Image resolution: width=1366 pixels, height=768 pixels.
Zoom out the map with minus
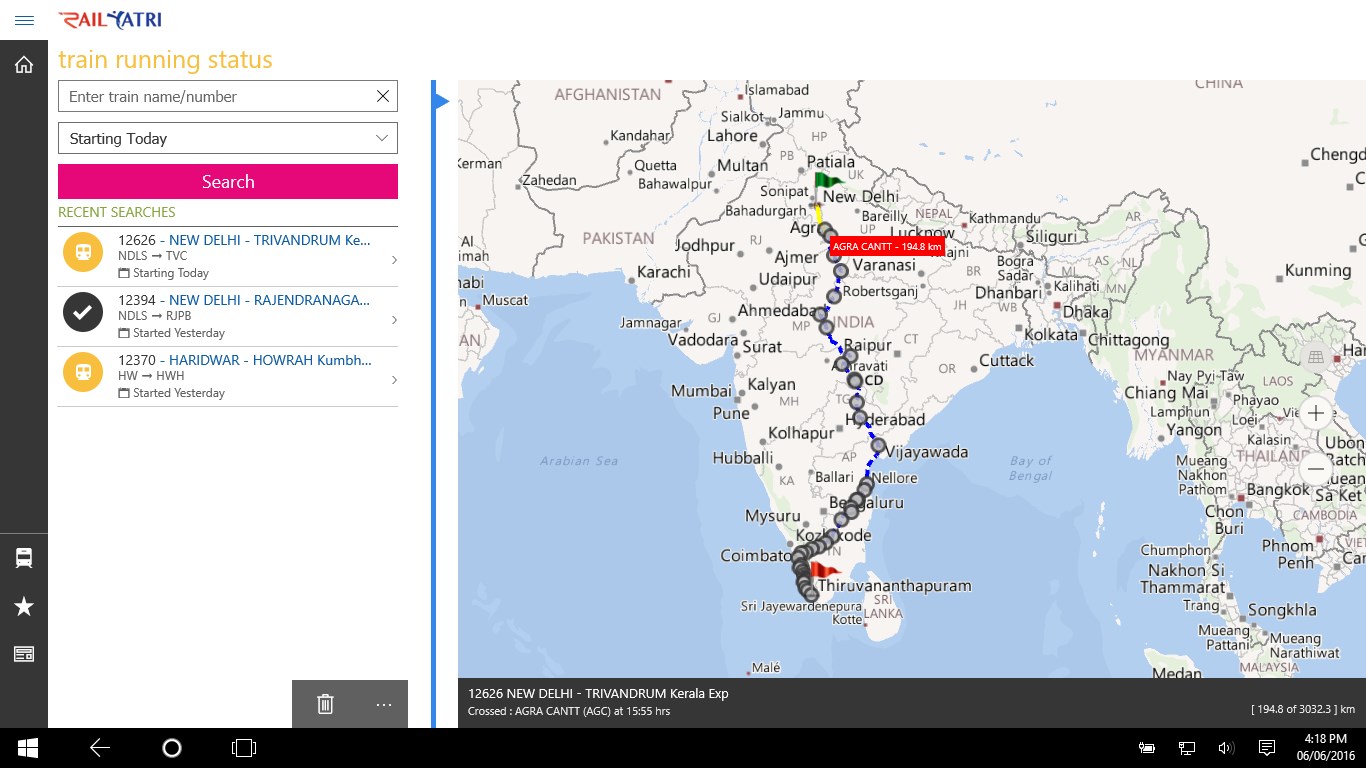click(1316, 468)
